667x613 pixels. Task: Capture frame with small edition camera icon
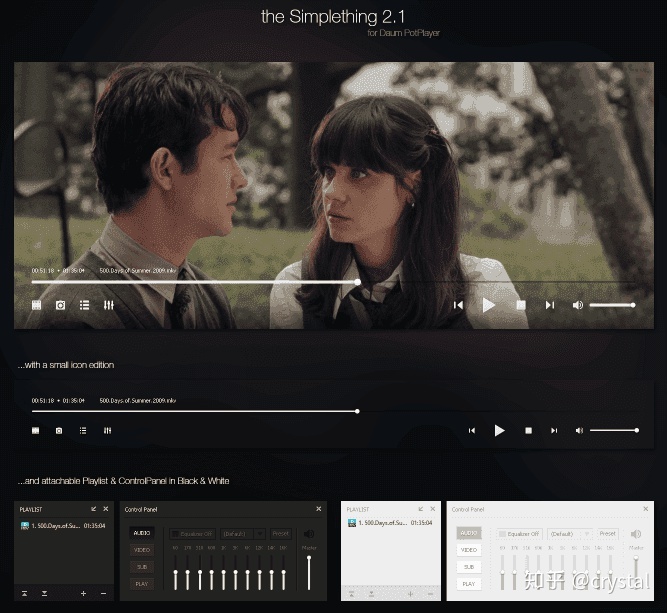59,431
